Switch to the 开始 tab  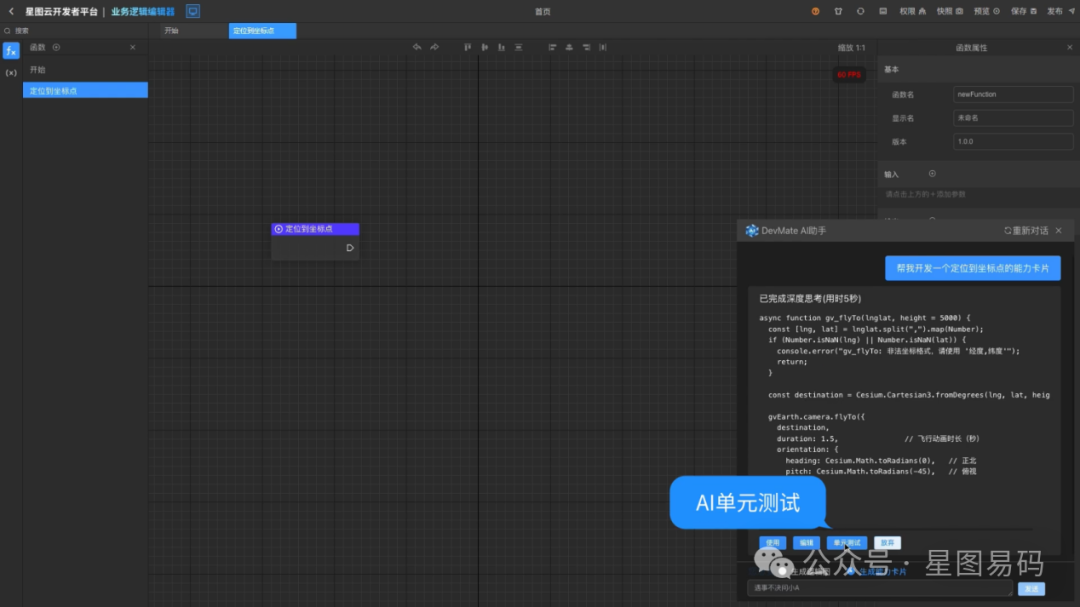(194, 30)
